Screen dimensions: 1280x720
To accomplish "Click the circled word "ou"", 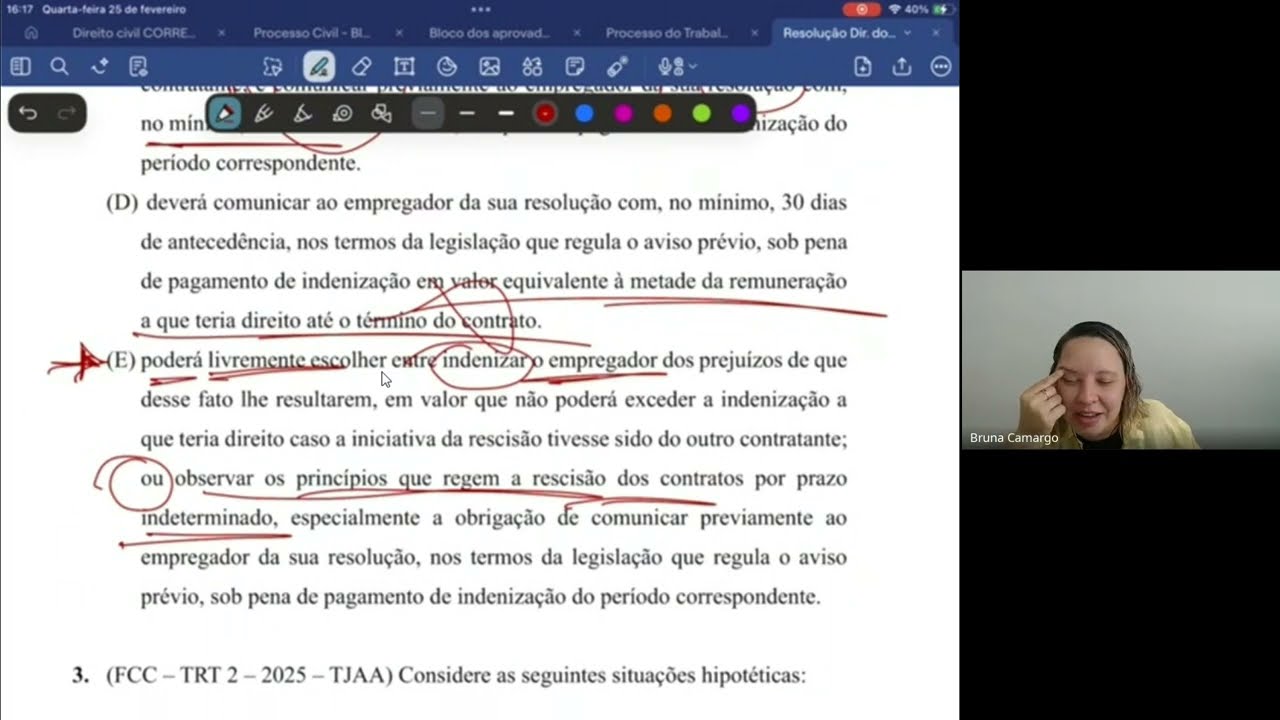I will (152, 479).
